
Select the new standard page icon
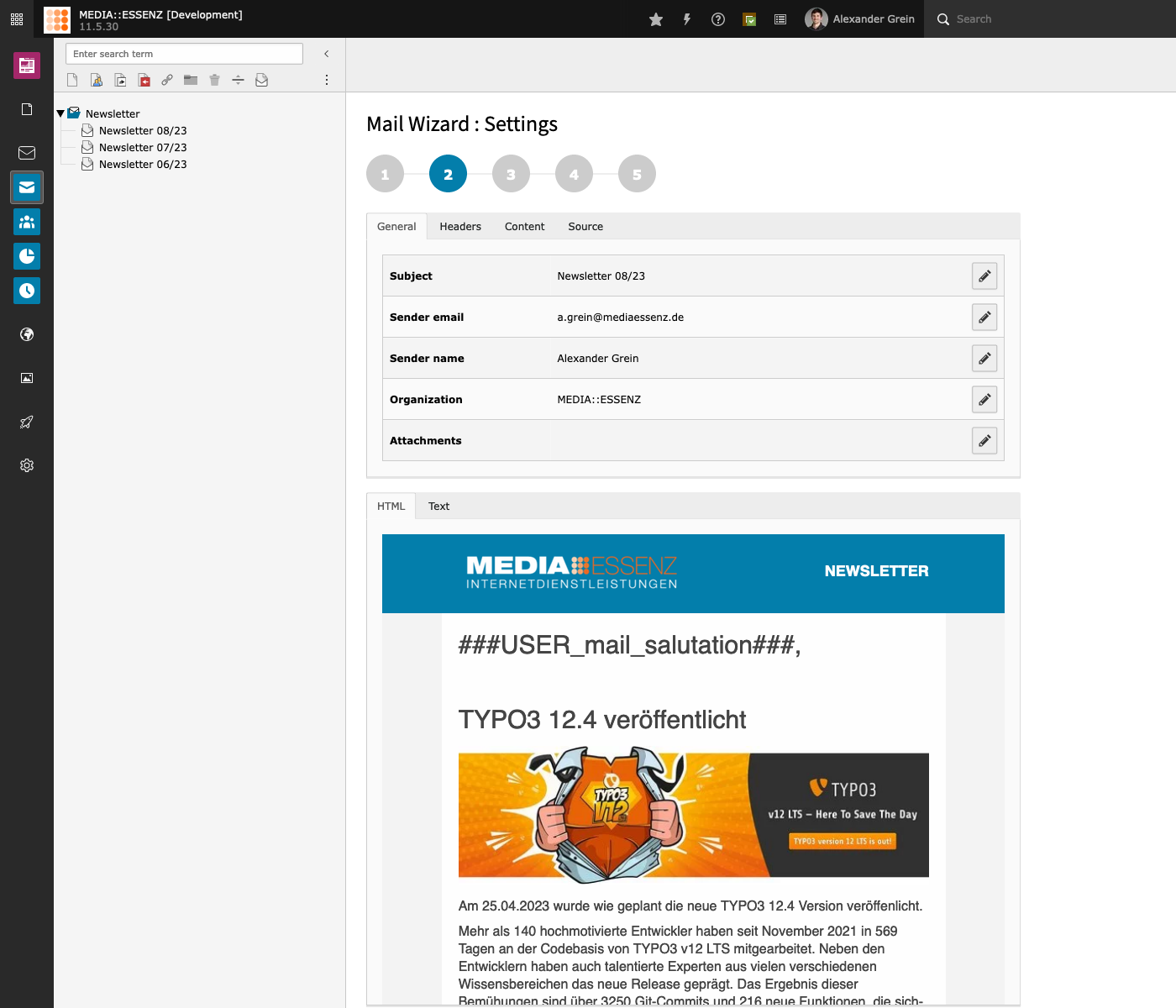coord(72,80)
